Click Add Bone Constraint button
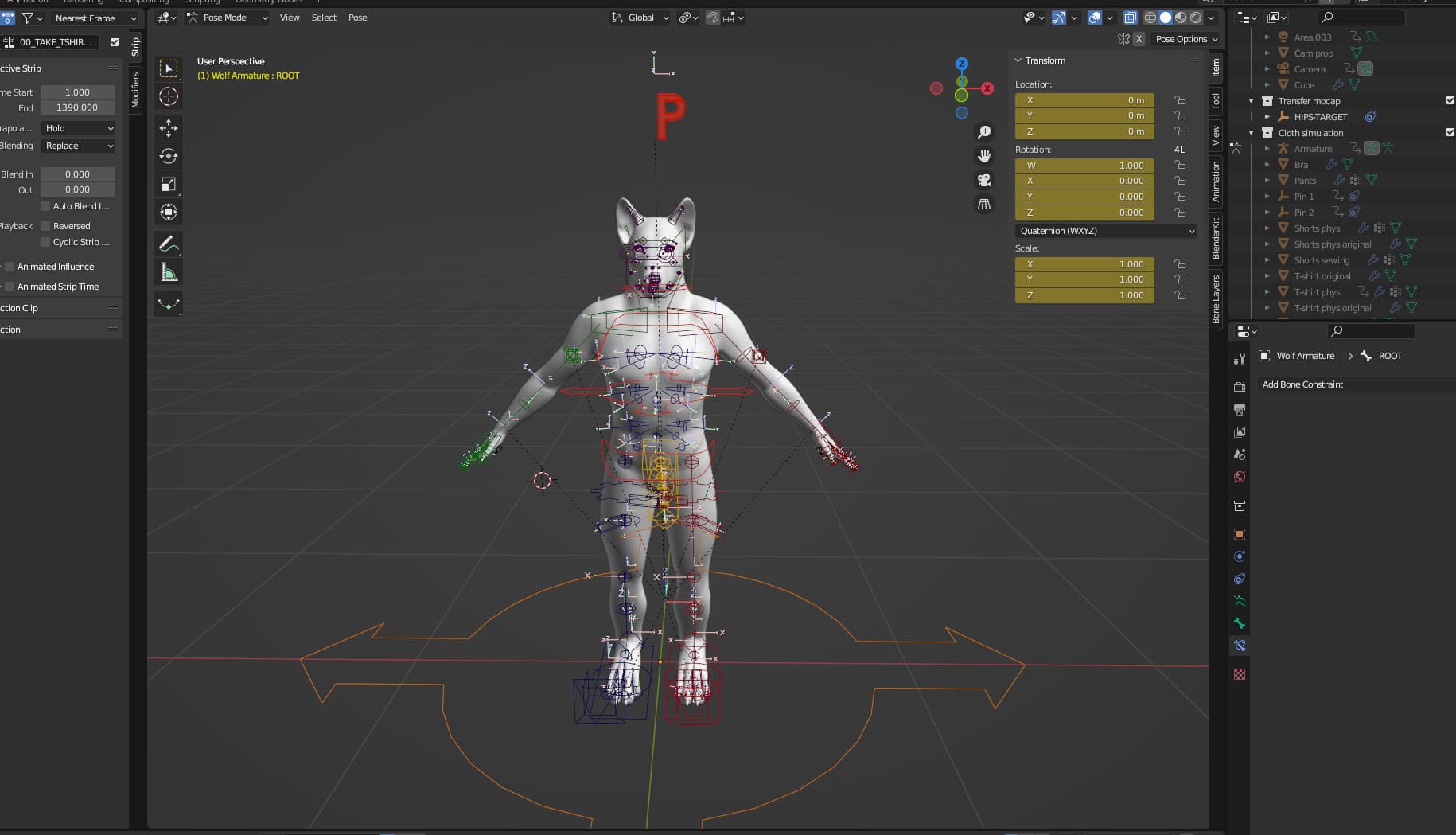 [x=1357, y=384]
